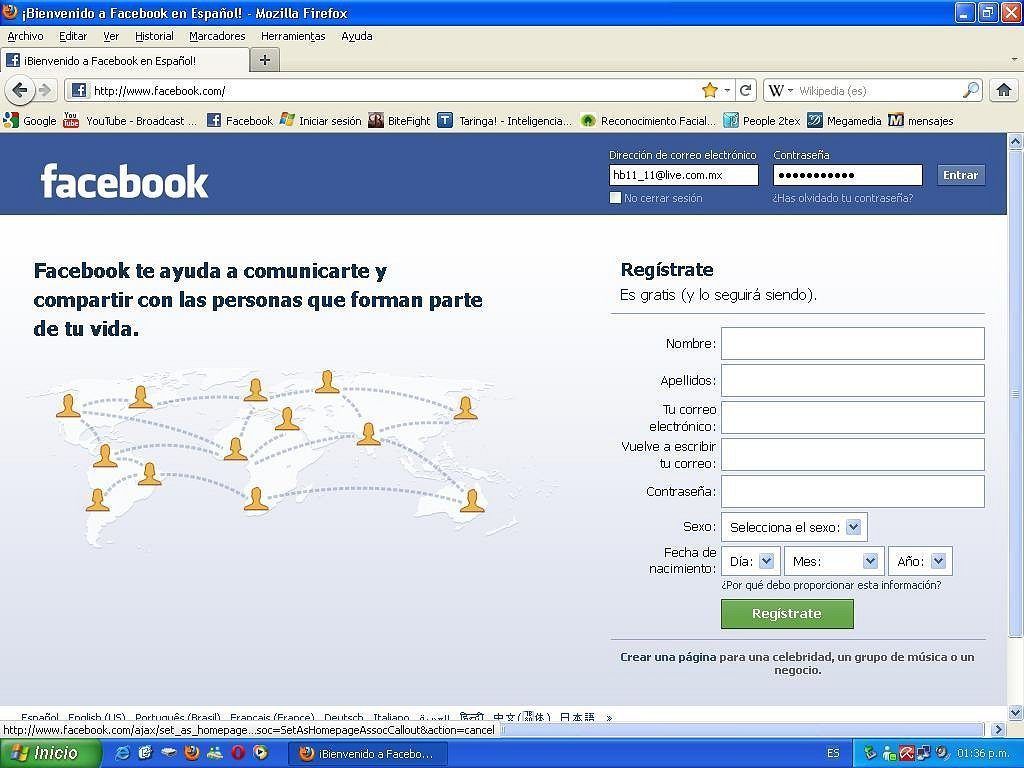This screenshot has height=768, width=1024.
Task: Launch Windows Media Player from quick launch
Action: click(261, 753)
